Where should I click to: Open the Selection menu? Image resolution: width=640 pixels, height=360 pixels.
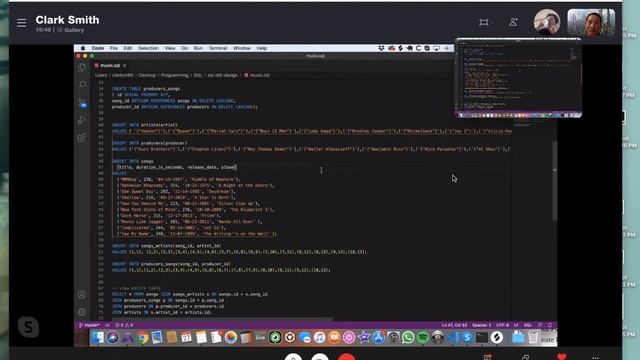pyautogui.click(x=148, y=48)
